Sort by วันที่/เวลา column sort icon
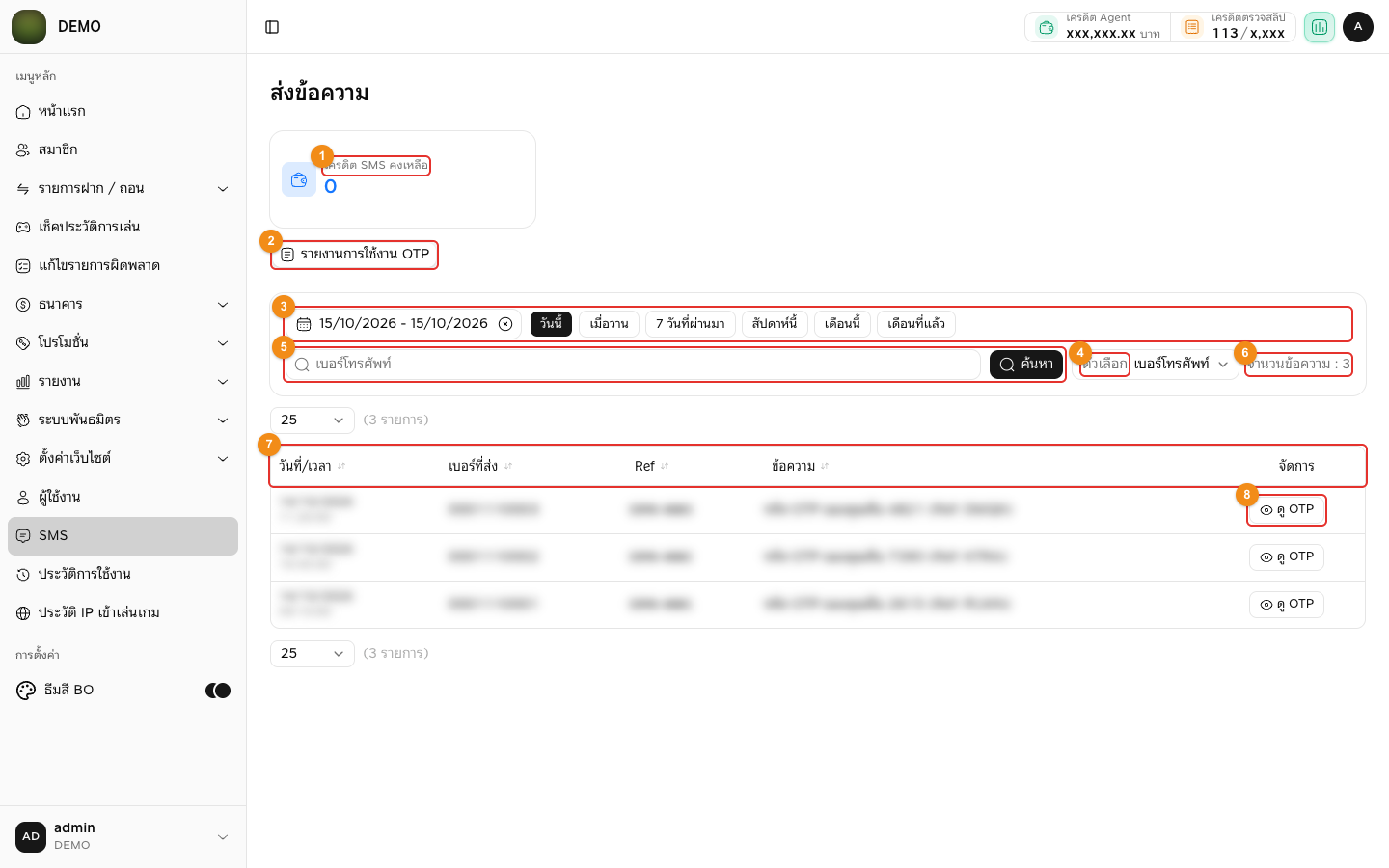The width and height of the screenshot is (1389, 868). click(341, 467)
